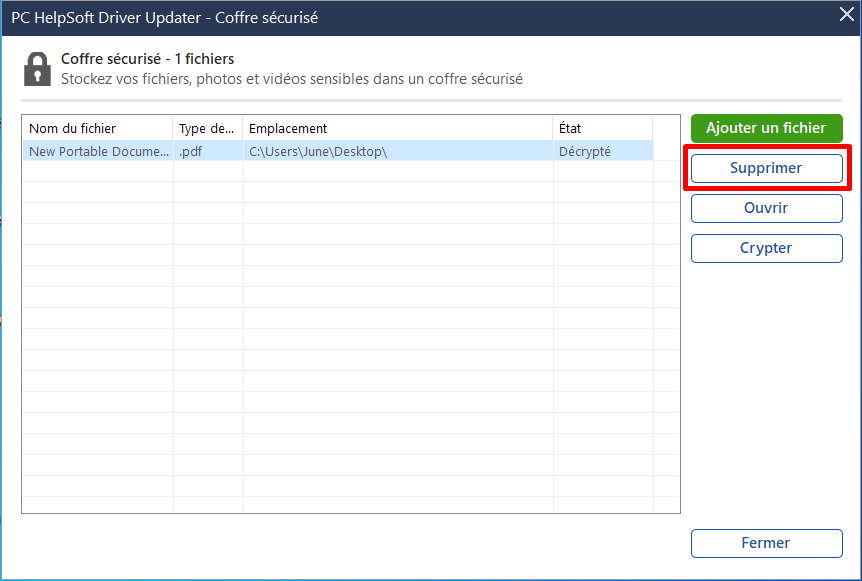This screenshot has width=862, height=581.
Task: Encrypt the file with Crypter button
Action: pyautogui.click(x=766, y=248)
